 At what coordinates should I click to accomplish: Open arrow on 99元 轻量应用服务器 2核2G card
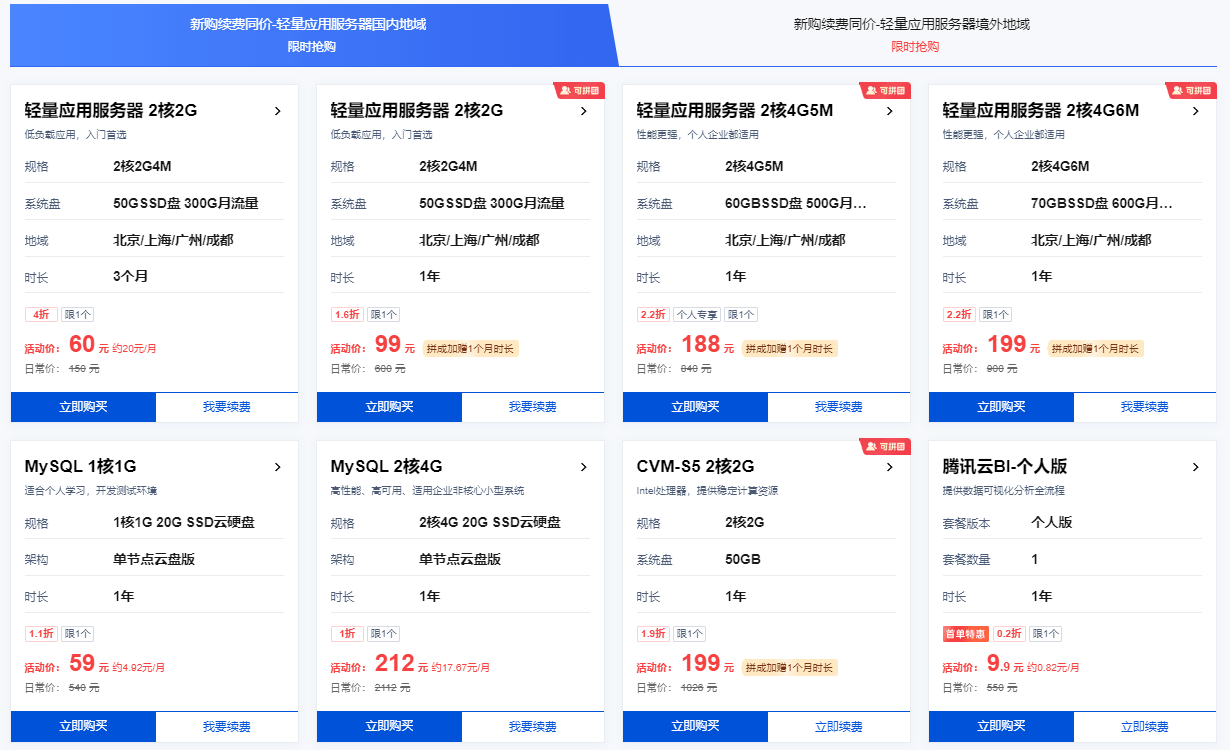[583, 111]
